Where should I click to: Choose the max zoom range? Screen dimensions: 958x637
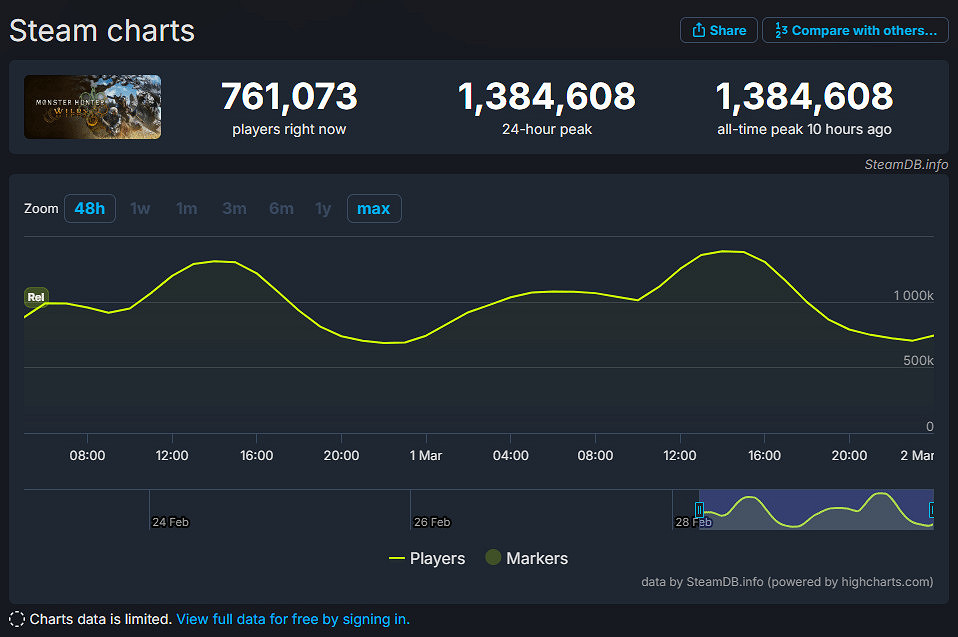(374, 208)
